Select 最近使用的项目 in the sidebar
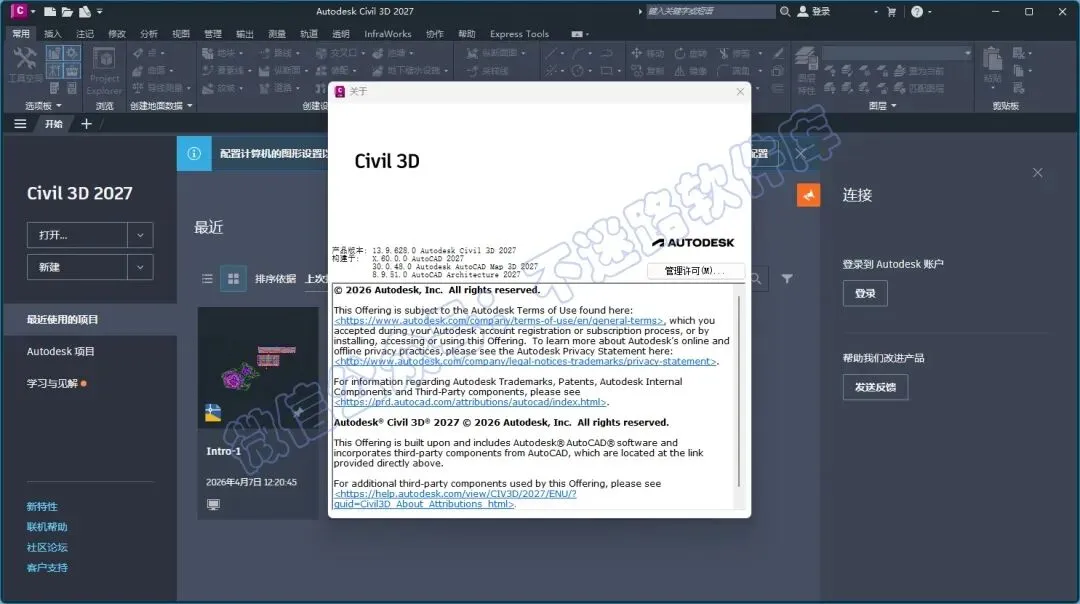The image size is (1080, 604). coord(90,320)
